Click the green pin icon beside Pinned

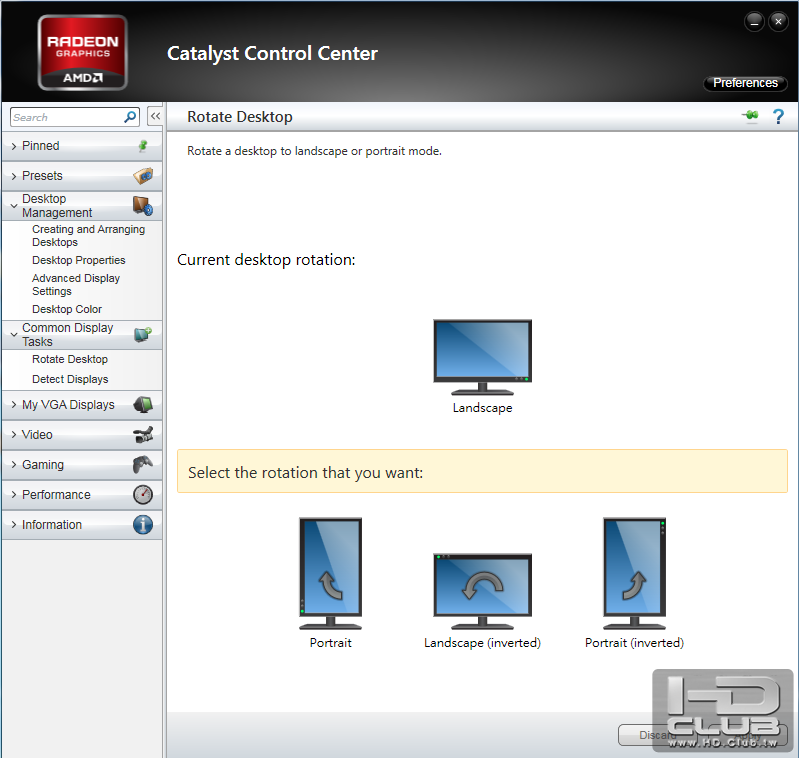coord(143,146)
